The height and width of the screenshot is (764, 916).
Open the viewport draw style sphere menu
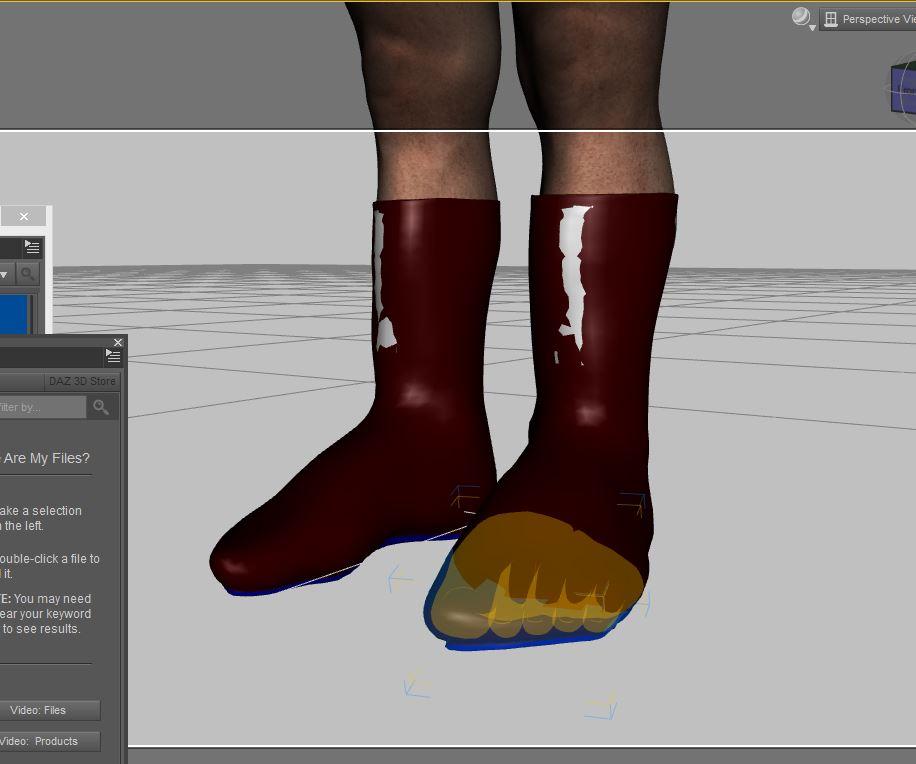[802, 18]
